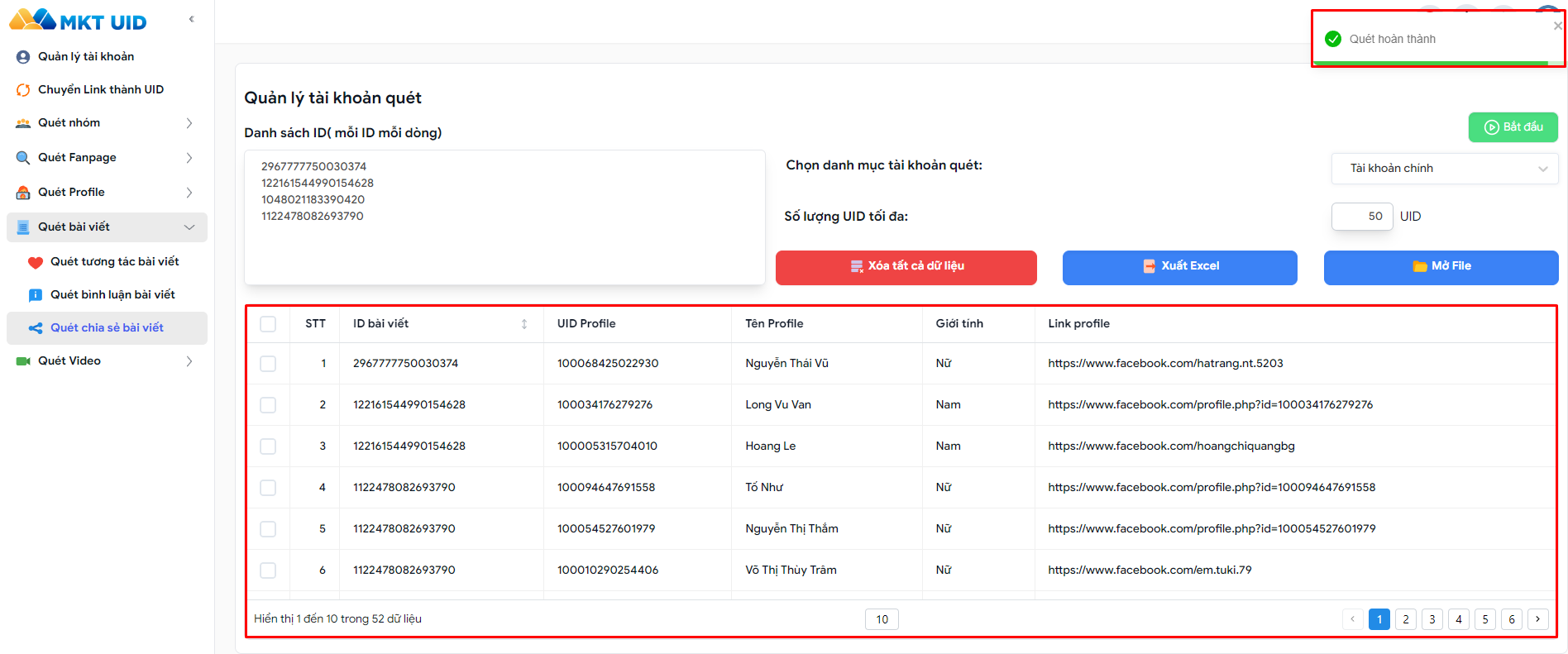Open Quản lý tài khoản menu
Screen dimensions: 1568x654
(86, 57)
